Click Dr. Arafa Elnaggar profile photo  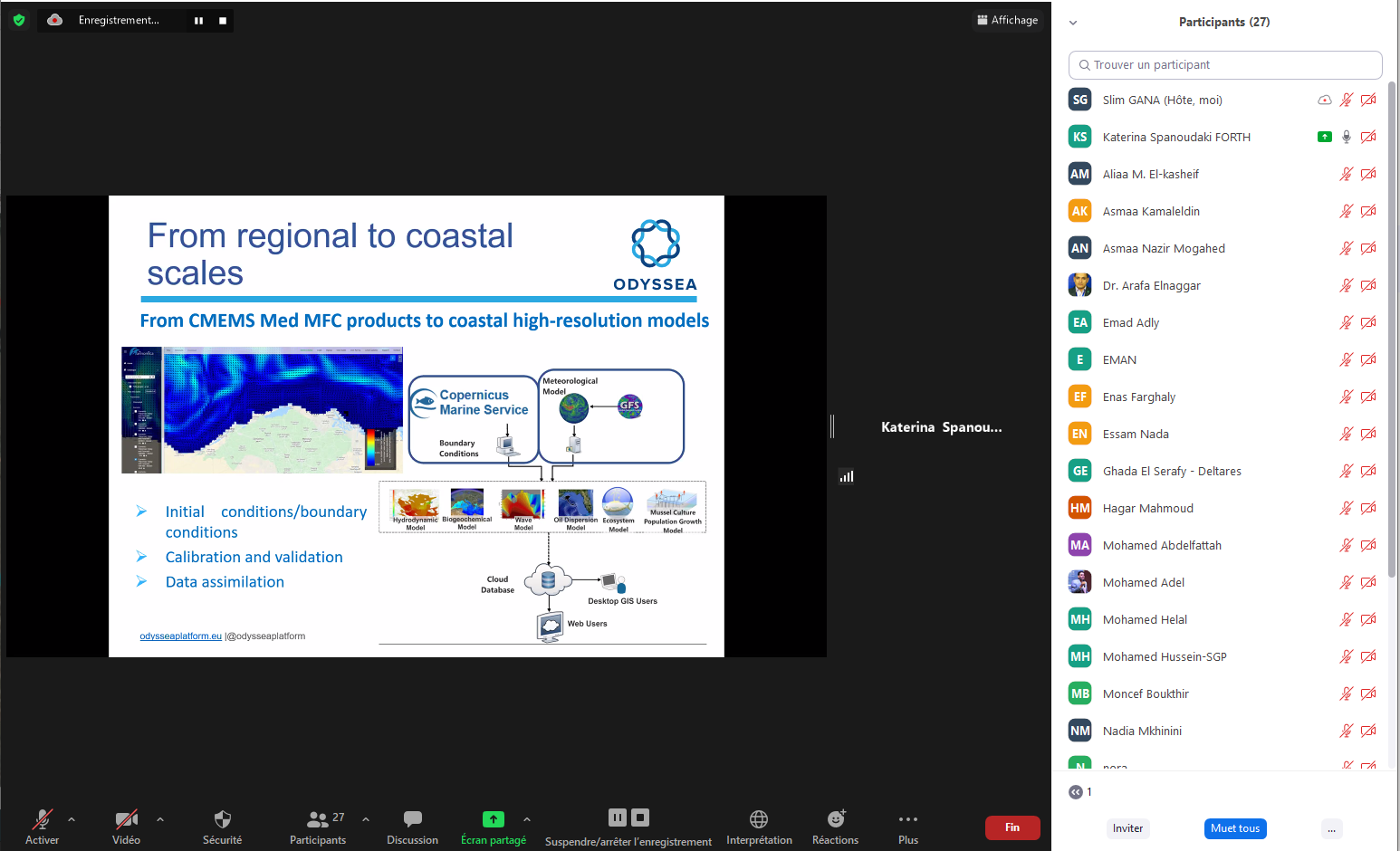(x=1080, y=285)
